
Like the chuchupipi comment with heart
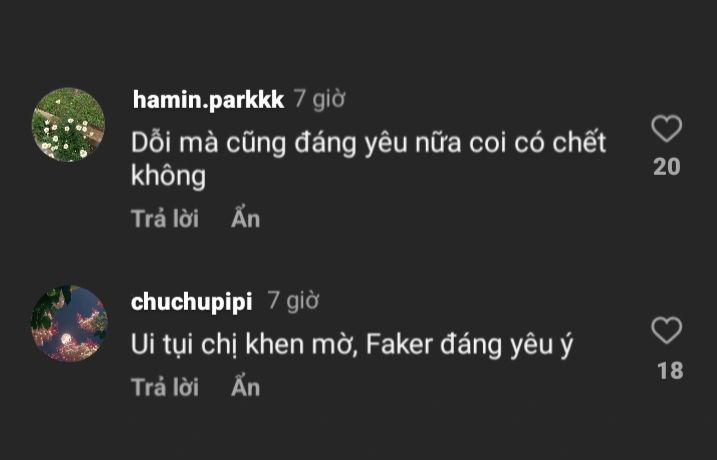click(666, 330)
